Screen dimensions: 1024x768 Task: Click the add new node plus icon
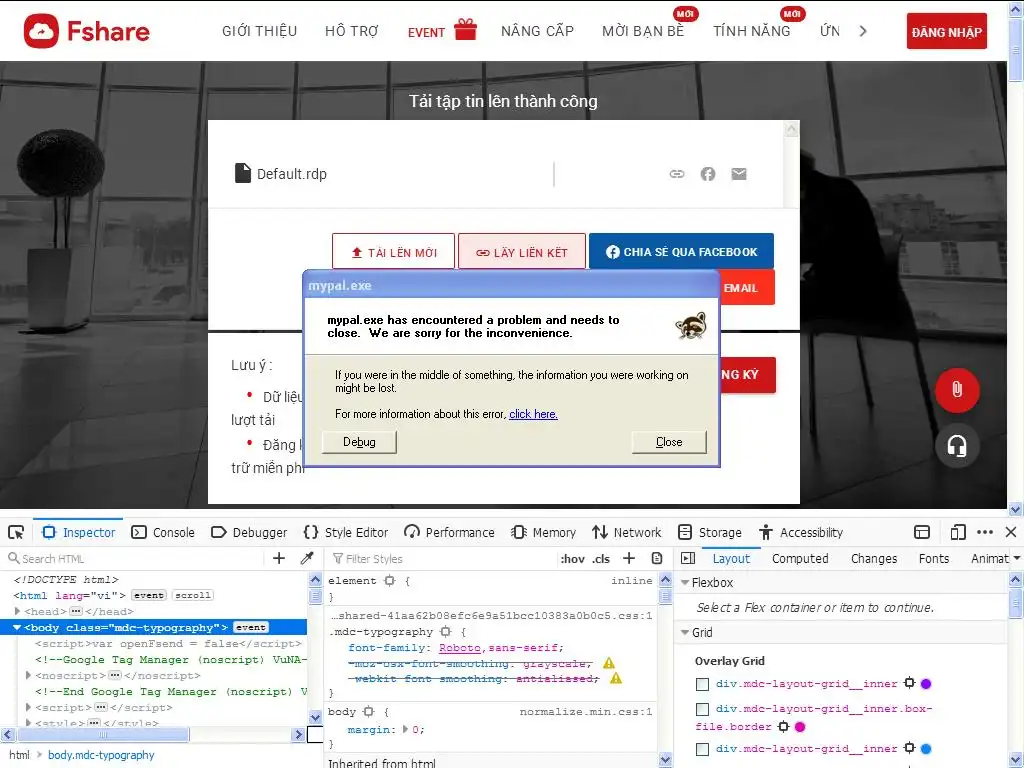[x=279, y=558]
